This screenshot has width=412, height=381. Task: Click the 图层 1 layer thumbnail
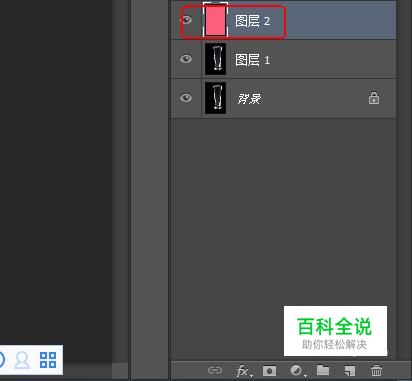pyautogui.click(x=215, y=59)
